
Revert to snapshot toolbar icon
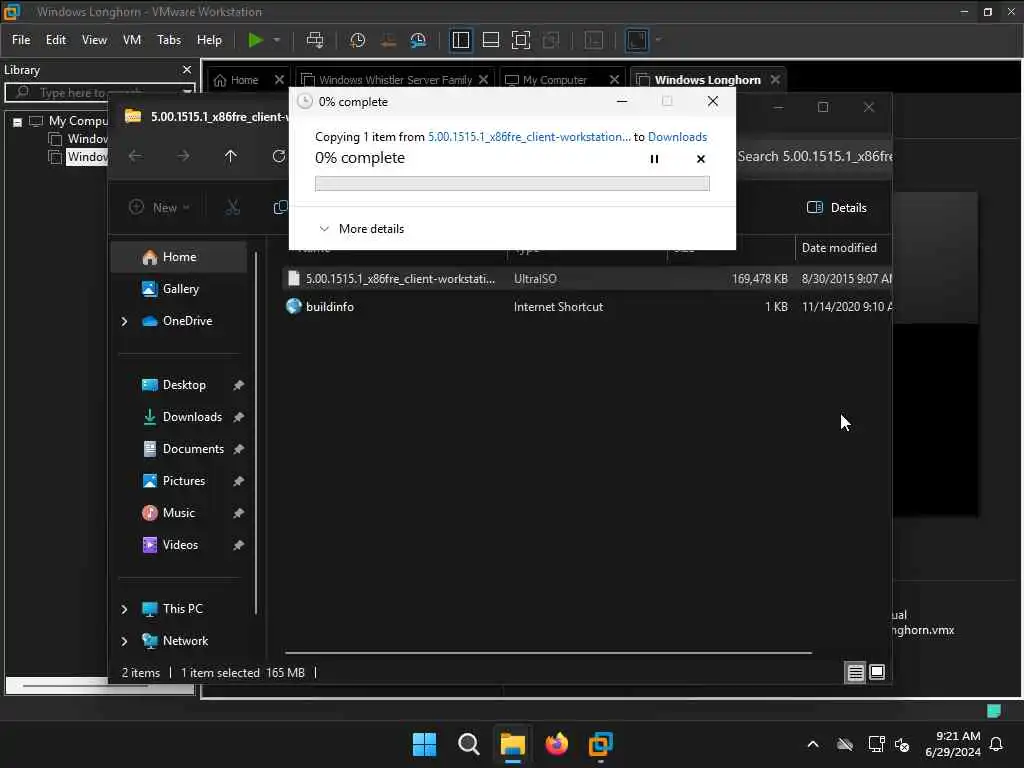[388, 40]
